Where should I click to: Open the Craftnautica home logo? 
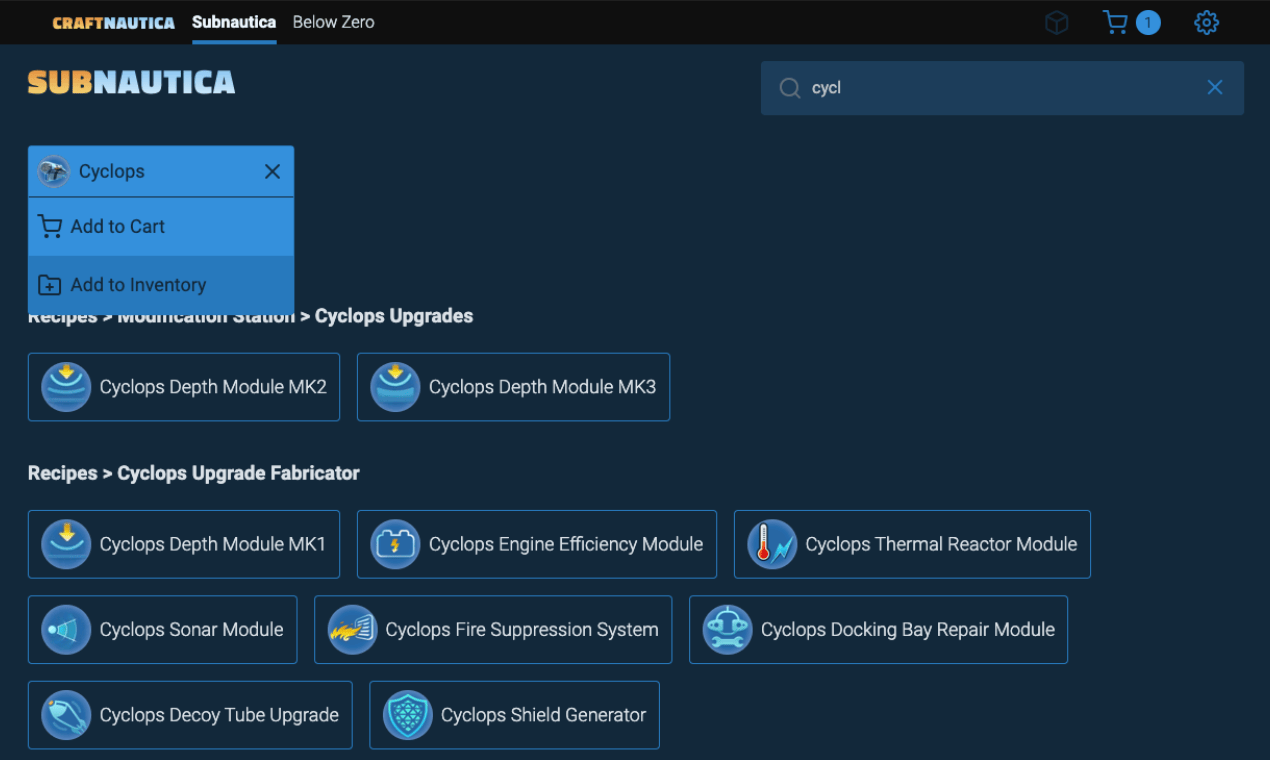113,22
